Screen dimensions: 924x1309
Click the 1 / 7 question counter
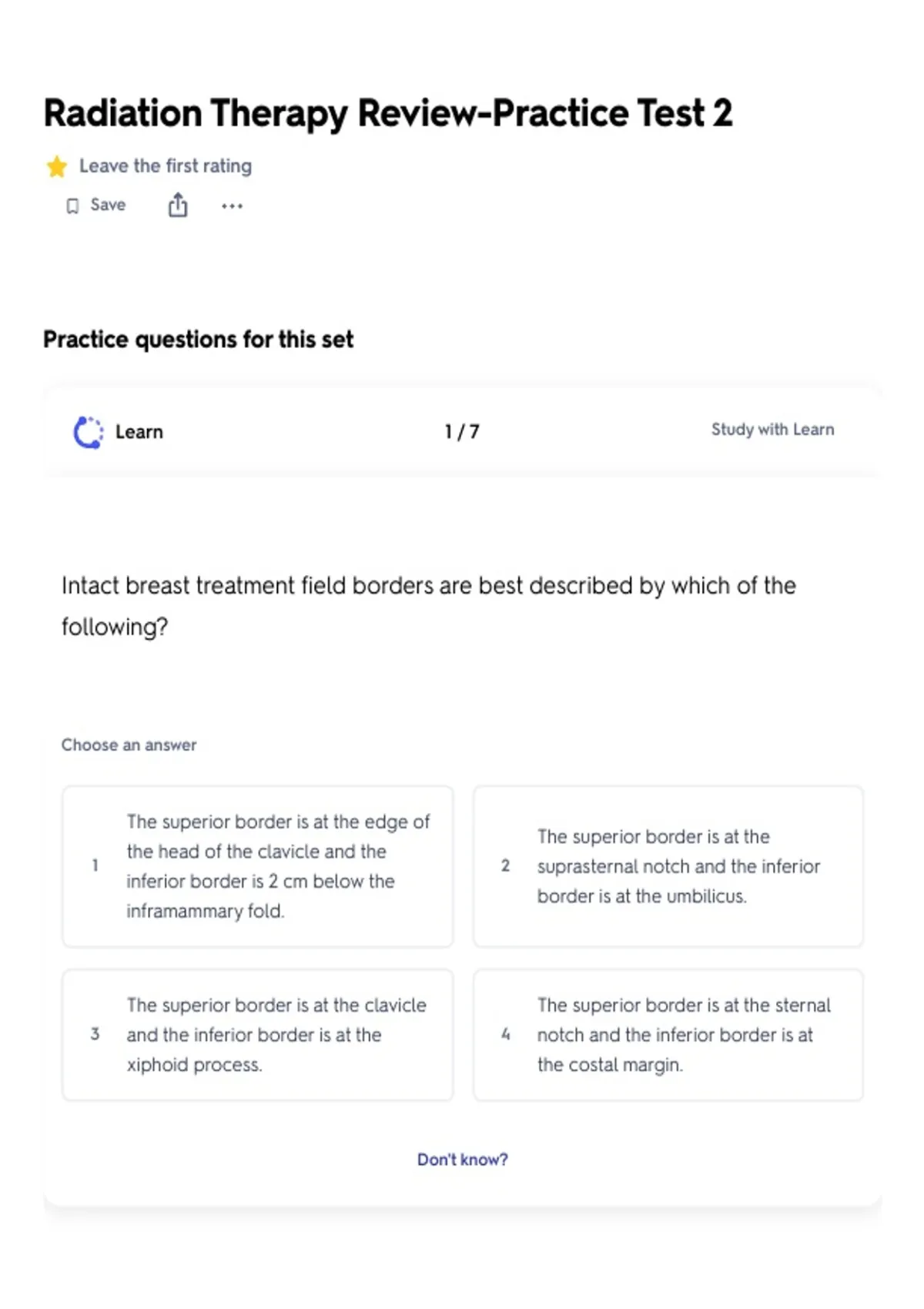click(462, 432)
